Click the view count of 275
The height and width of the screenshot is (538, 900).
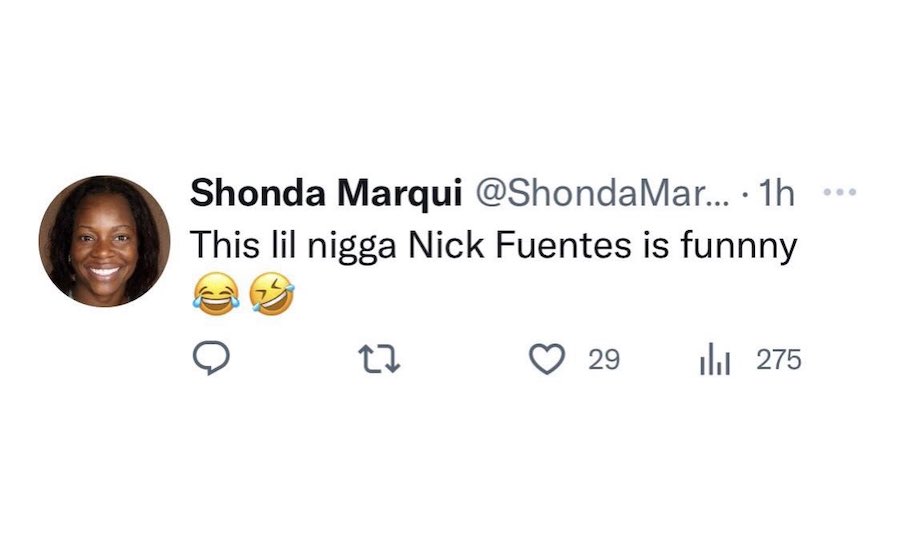coord(779,360)
